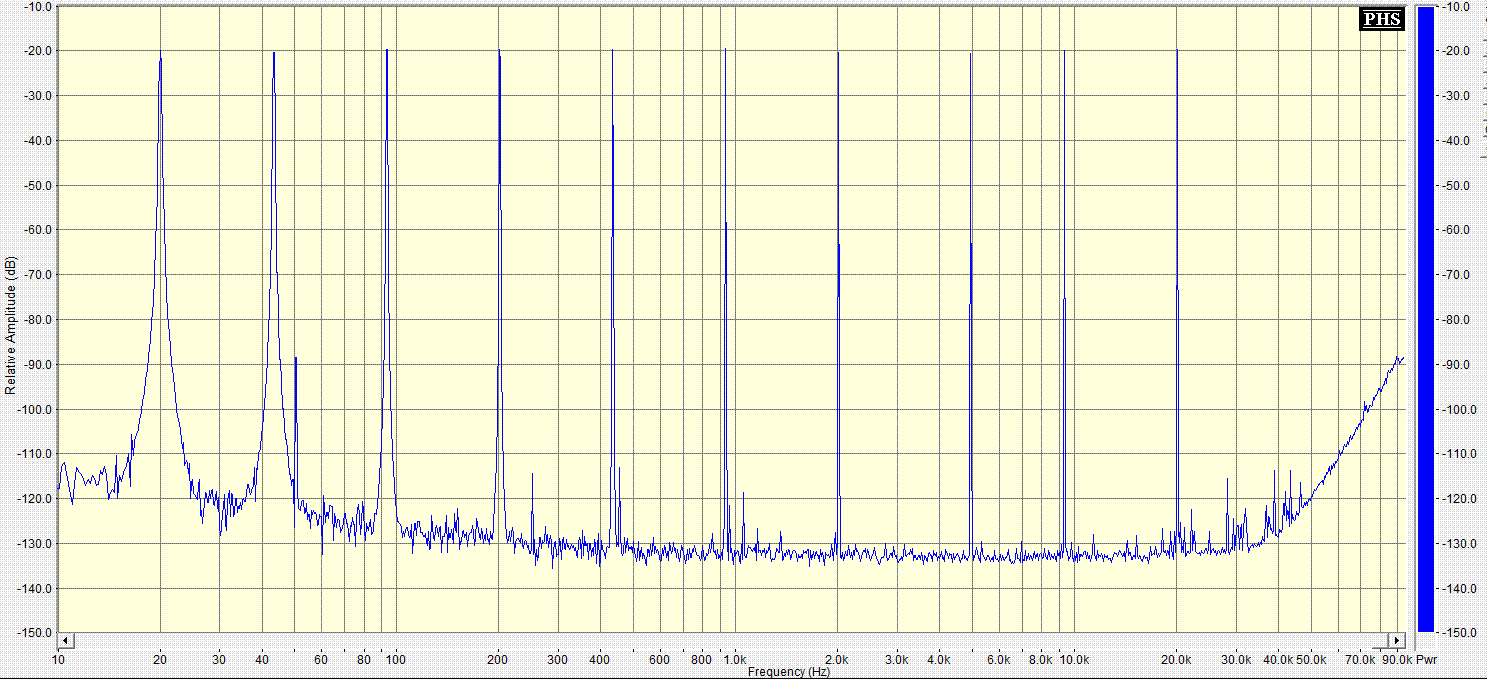This screenshot has height=679, width=1487.
Task: Click the horizontal scrollbar right arrow
Action: coord(1397,640)
